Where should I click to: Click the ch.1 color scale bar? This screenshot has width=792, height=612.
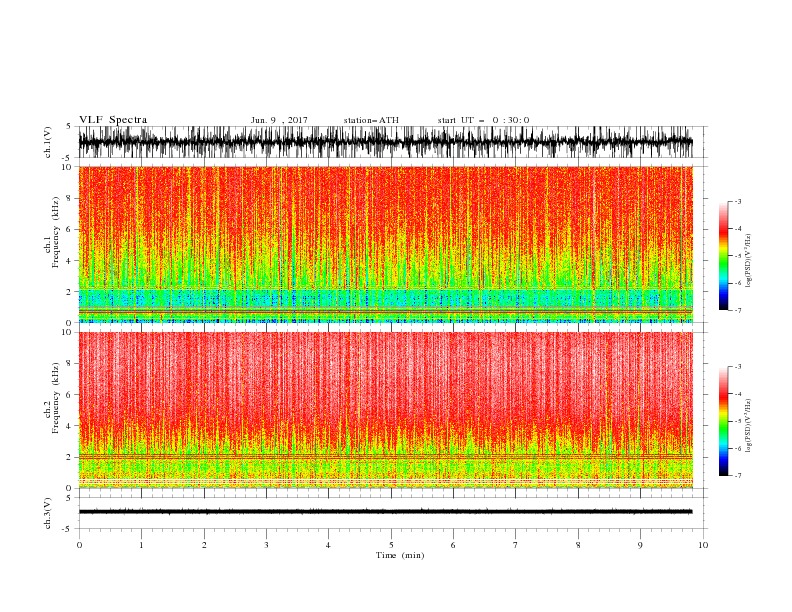(723, 256)
